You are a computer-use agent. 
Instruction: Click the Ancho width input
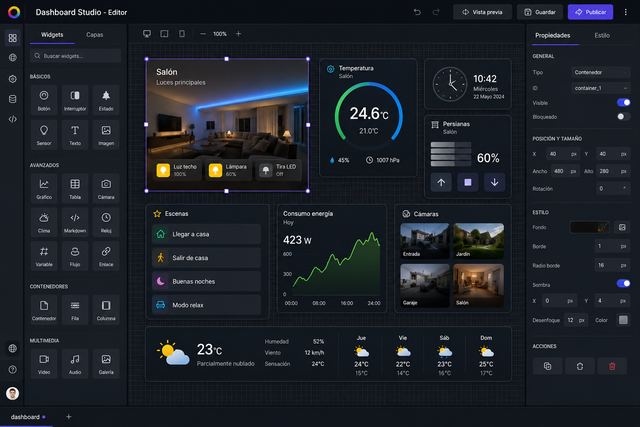coord(565,171)
